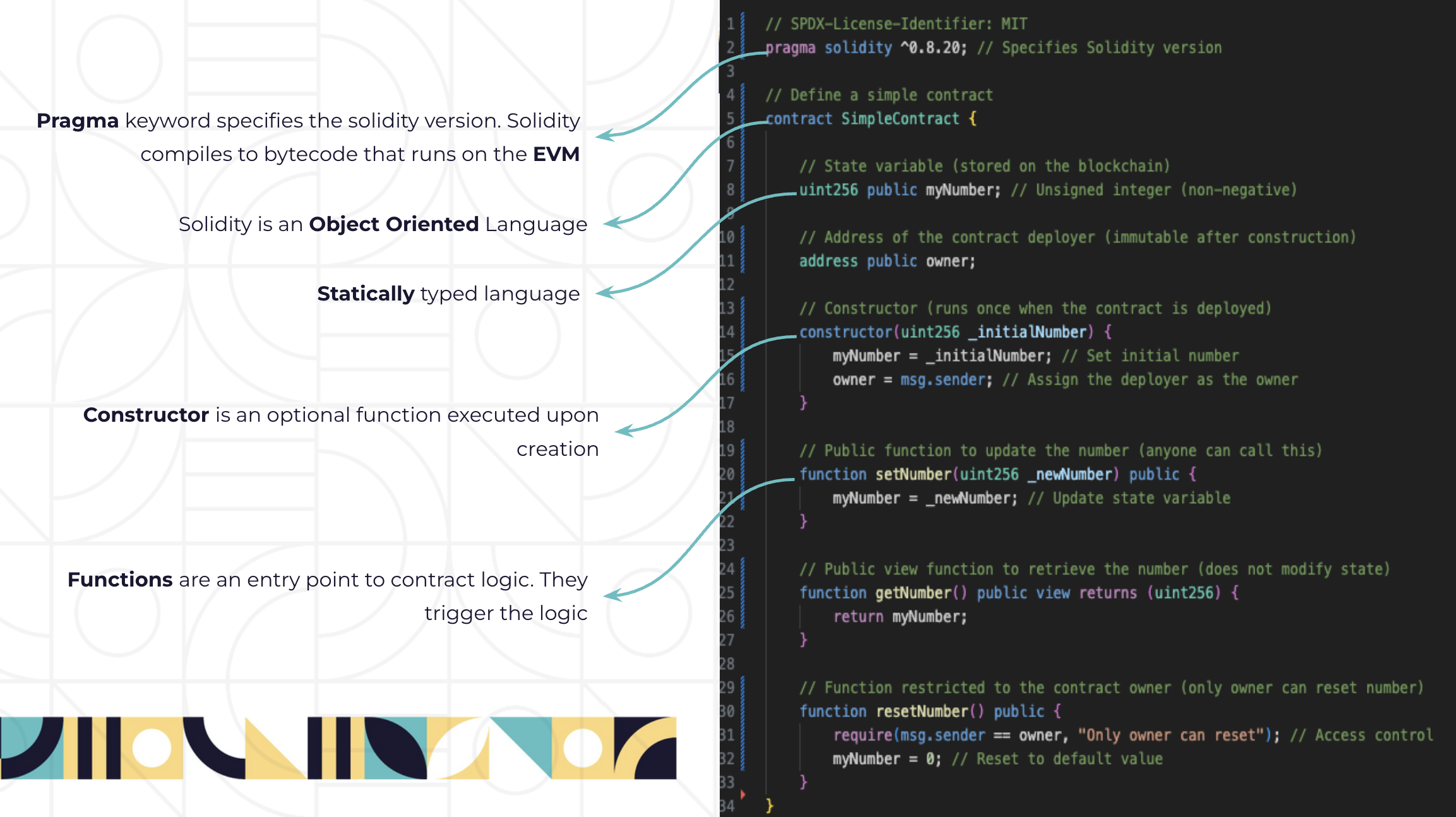Screen dimensions: 1456x817
Task: Click the '// Define a simple contract' comment
Action: (879, 95)
